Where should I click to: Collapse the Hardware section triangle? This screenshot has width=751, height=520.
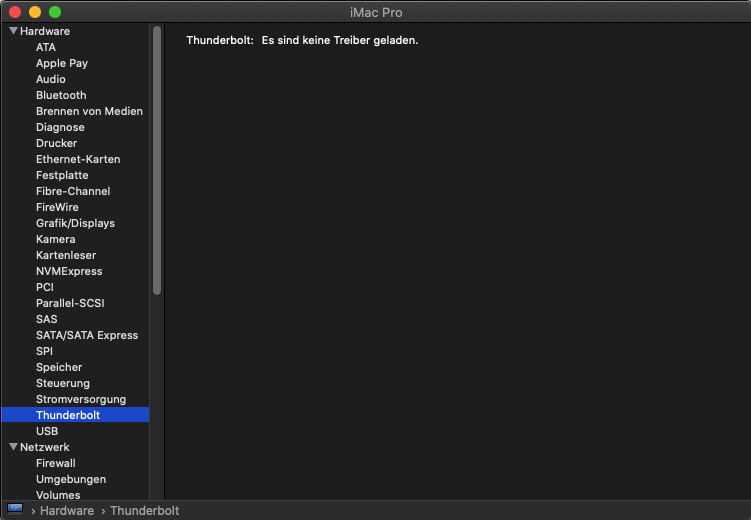(13, 31)
